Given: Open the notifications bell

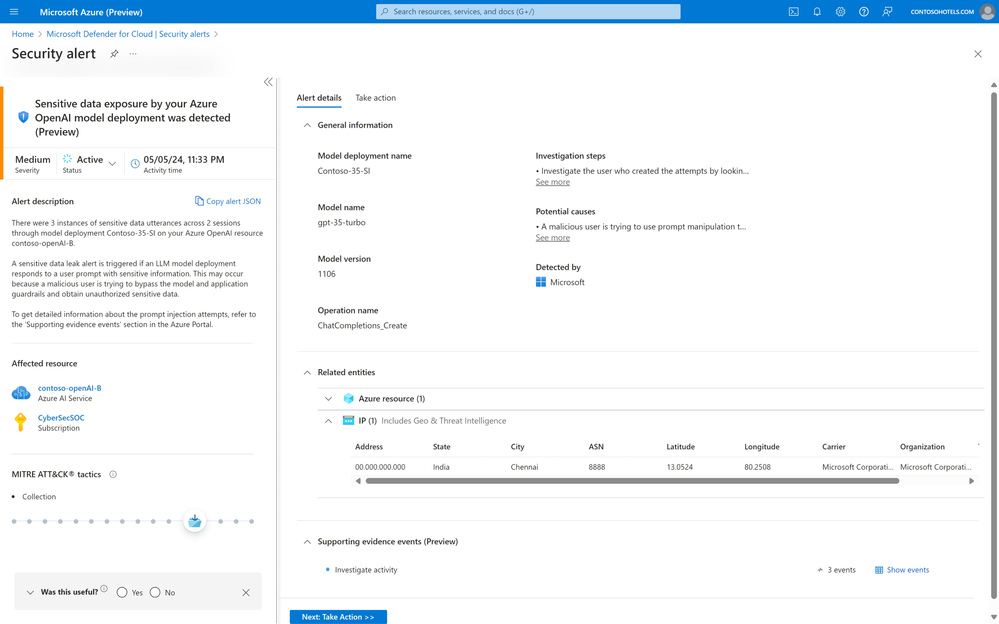Looking at the screenshot, I should pyautogui.click(x=817, y=11).
